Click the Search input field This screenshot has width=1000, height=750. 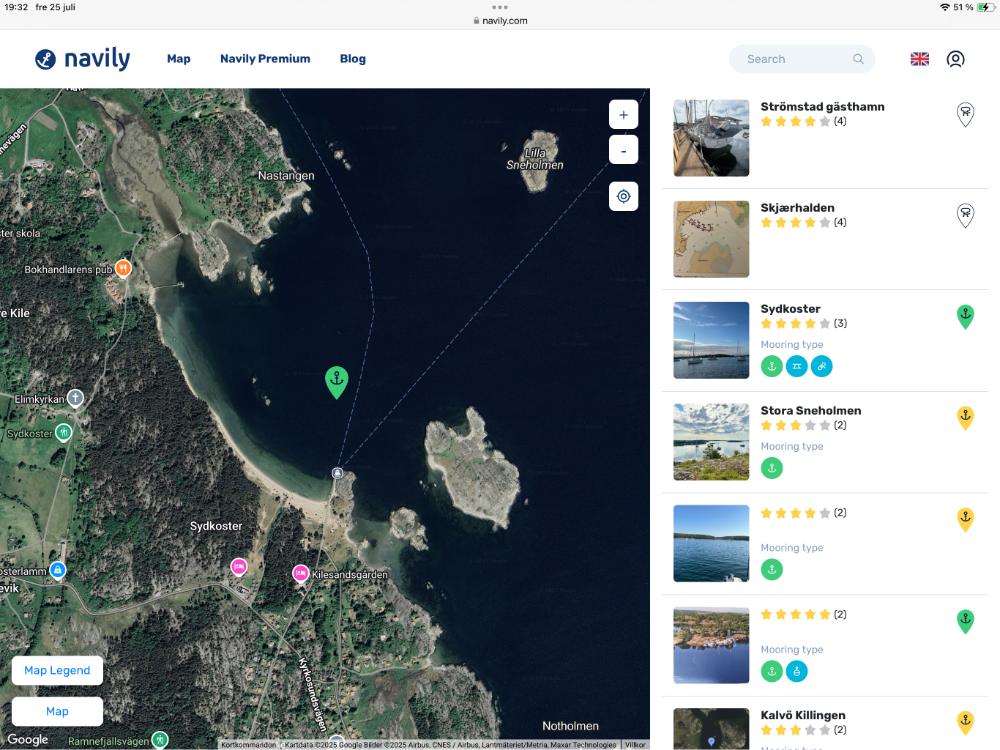click(802, 59)
